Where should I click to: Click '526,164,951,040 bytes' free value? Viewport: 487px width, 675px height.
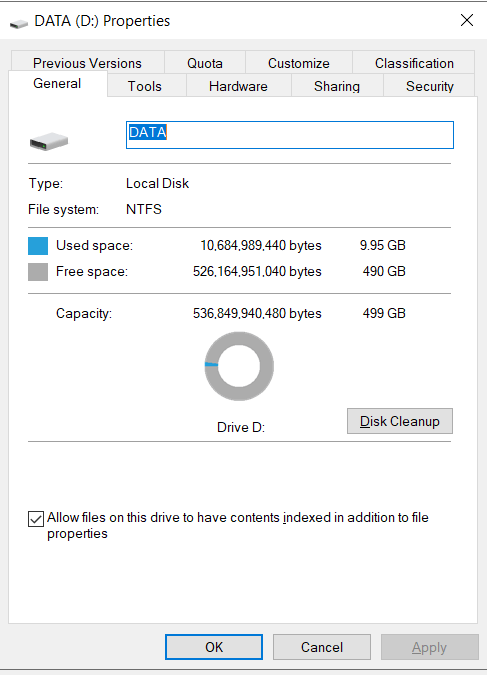[257, 272]
